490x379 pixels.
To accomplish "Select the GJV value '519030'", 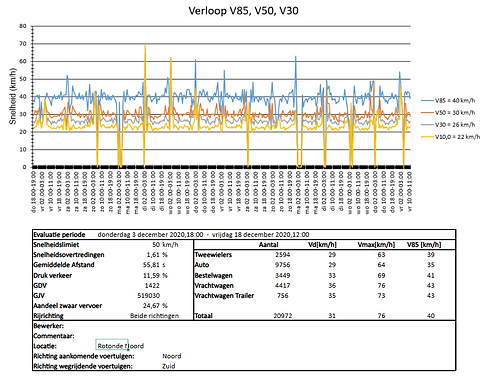I will pyautogui.click(x=149, y=296).
